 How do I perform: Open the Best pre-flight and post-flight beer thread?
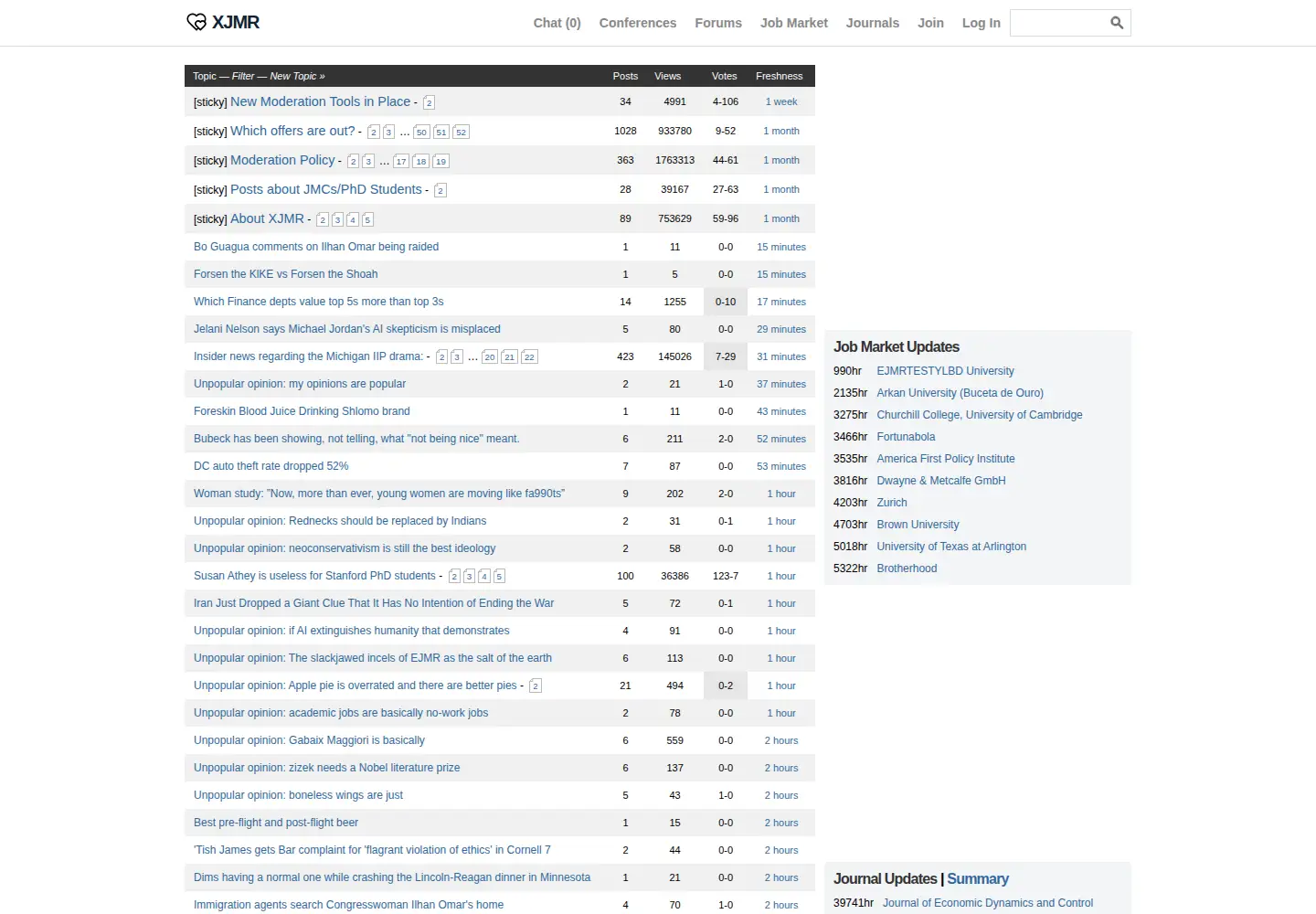276,823
